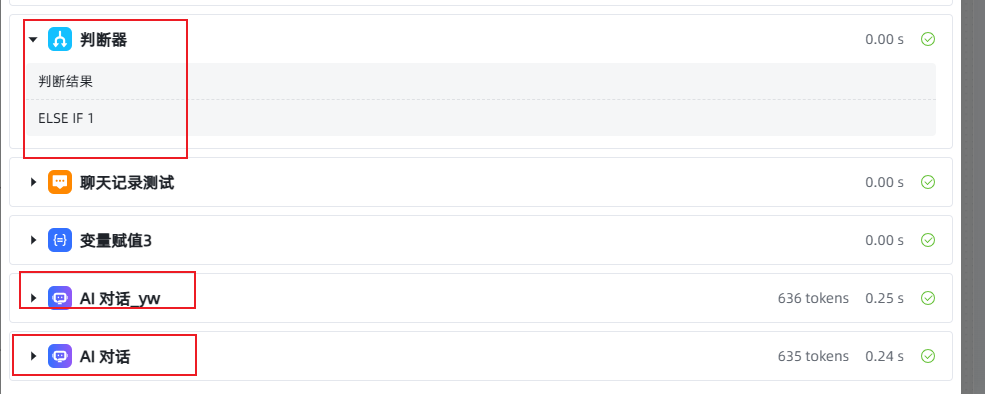Click green success checkmark on AI 对话 row
Viewport: 985px width, 394px height.
tap(928, 356)
